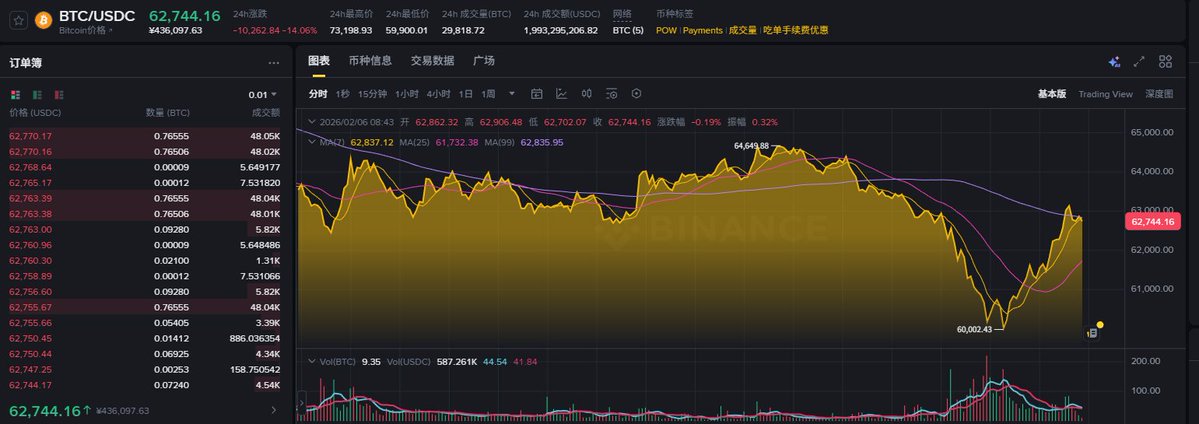The image size is (1199, 424).
Task: Open the order book three-dot options menu
Action: click(274, 64)
